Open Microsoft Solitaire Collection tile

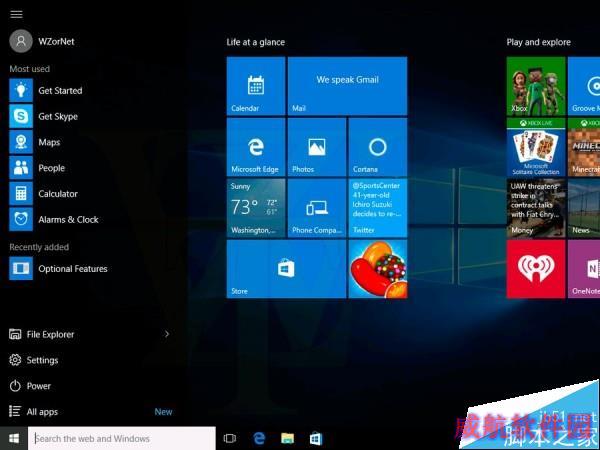point(536,147)
